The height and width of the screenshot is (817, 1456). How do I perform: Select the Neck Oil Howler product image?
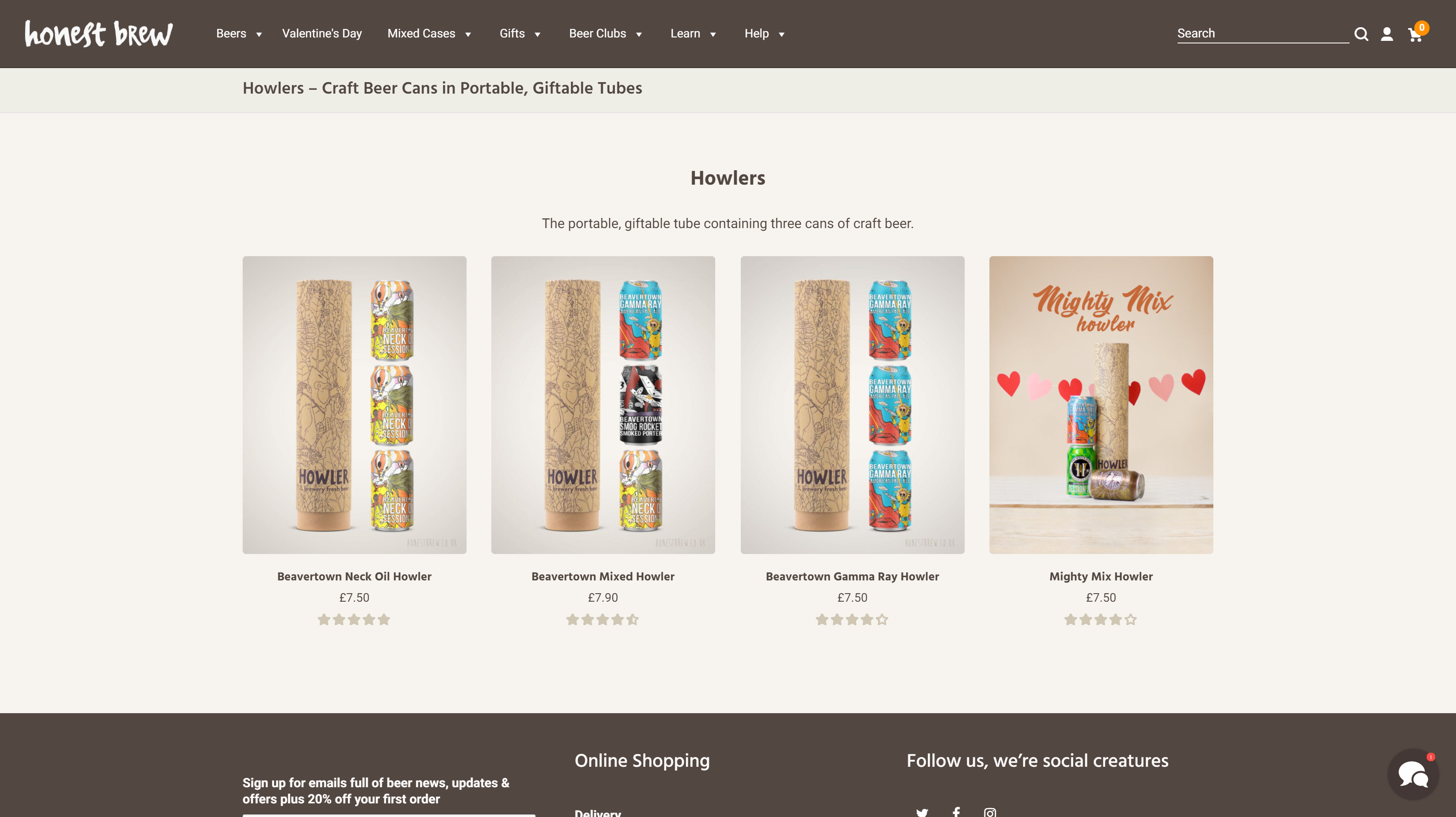pyautogui.click(x=354, y=405)
